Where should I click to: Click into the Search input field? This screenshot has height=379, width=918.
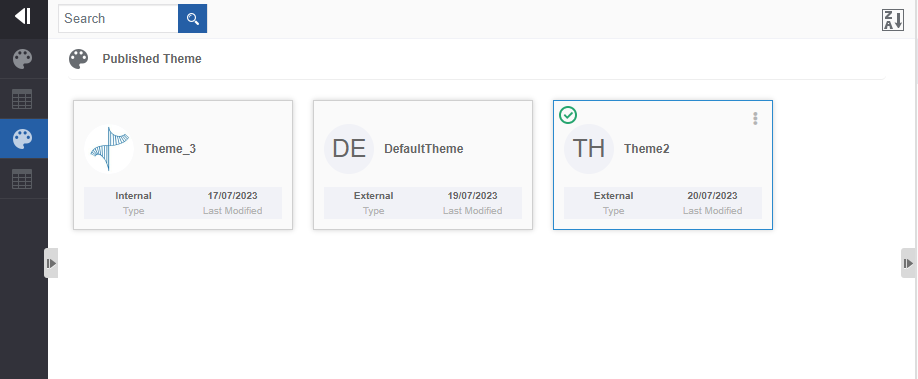(118, 19)
